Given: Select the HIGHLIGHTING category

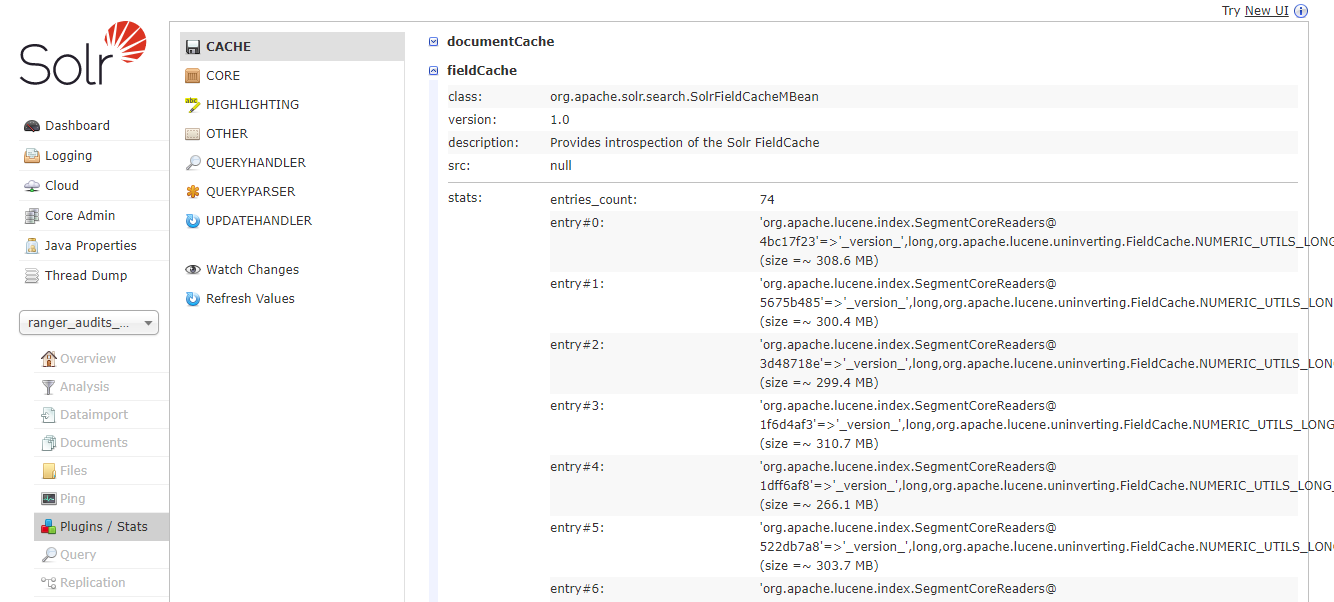Looking at the screenshot, I should pyautogui.click(x=252, y=105).
